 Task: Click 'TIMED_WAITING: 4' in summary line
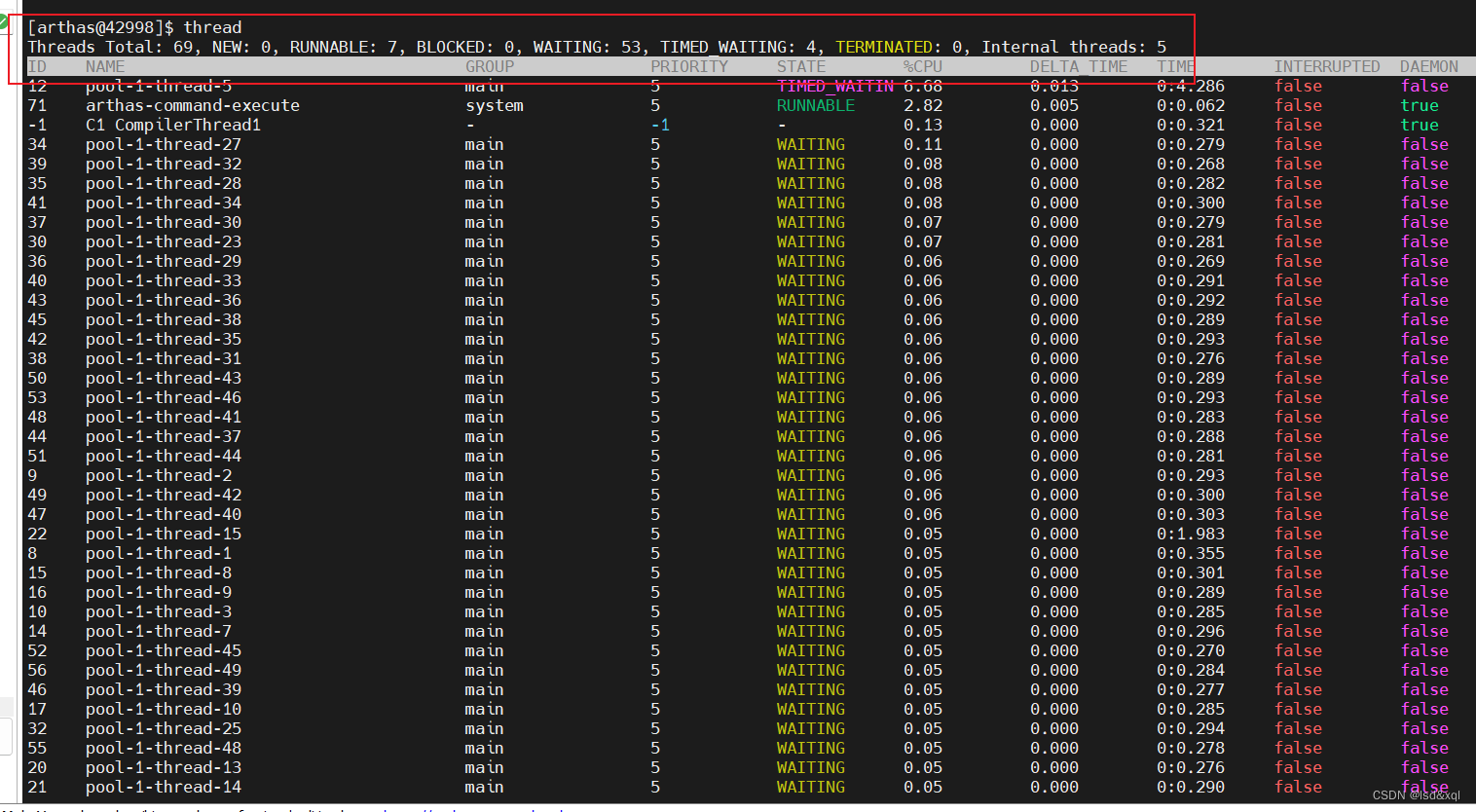[738, 47]
